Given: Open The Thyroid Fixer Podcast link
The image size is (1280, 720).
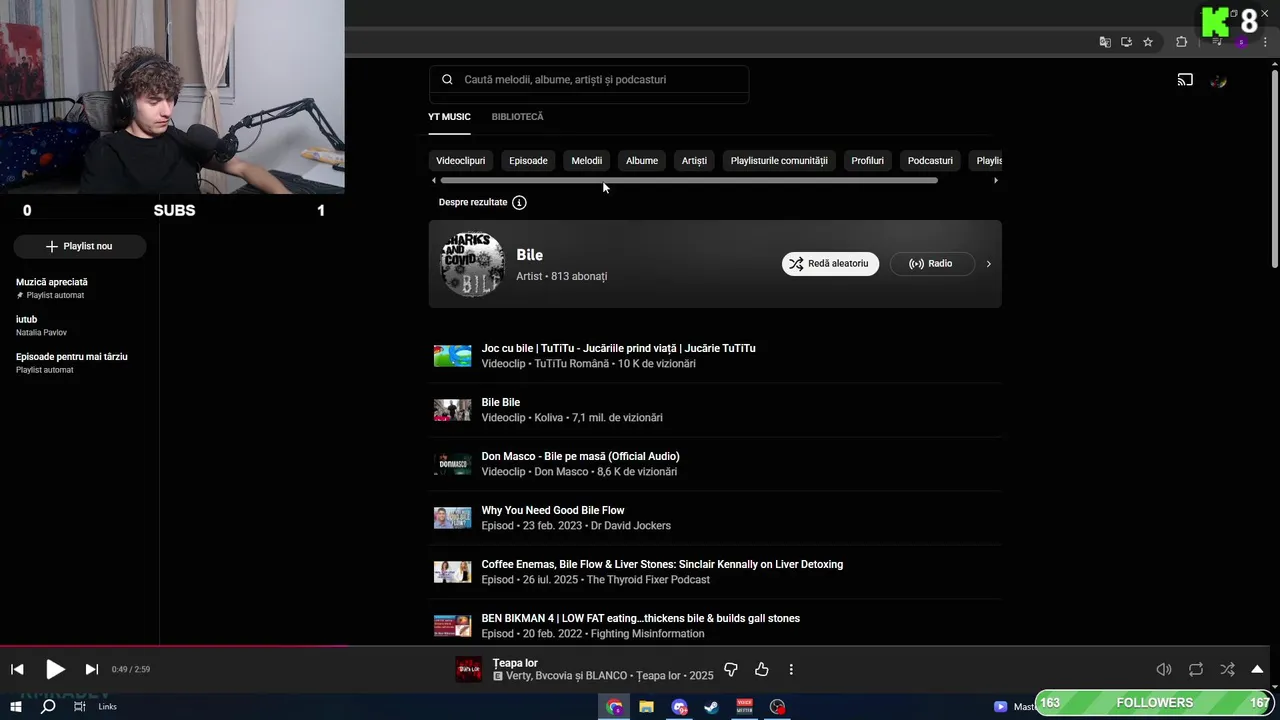Looking at the screenshot, I should pos(648,580).
